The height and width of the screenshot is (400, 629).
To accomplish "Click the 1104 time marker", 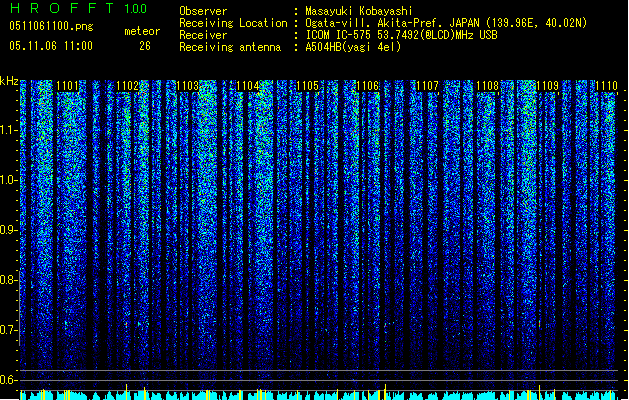I will 248,86.
